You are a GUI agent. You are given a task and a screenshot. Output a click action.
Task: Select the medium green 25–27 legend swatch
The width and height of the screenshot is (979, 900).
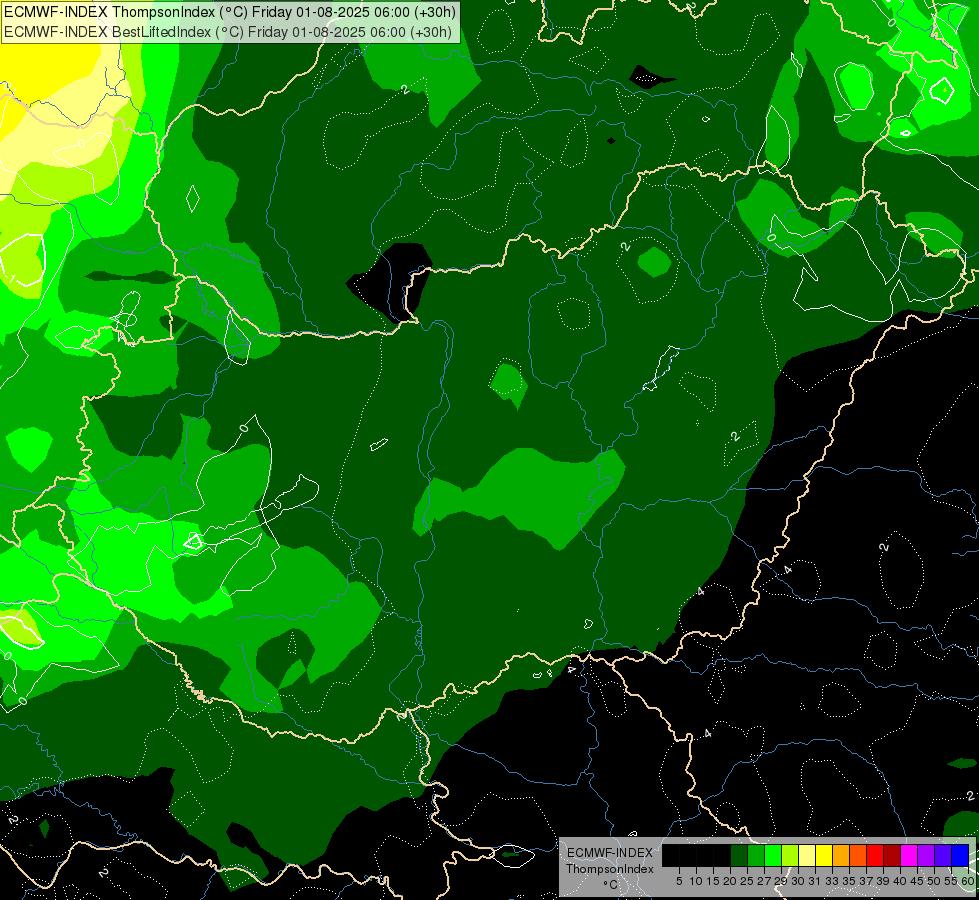coord(756,855)
